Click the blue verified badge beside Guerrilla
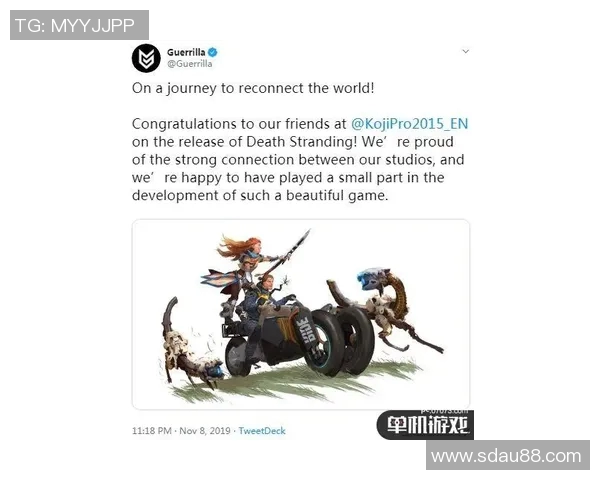 (x=213, y=52)
